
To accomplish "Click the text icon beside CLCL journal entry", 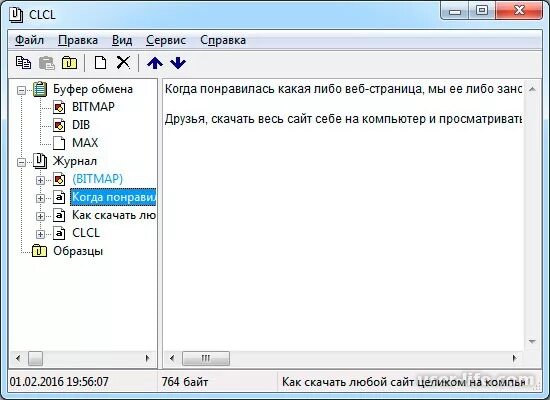I will tap(59, 233).
